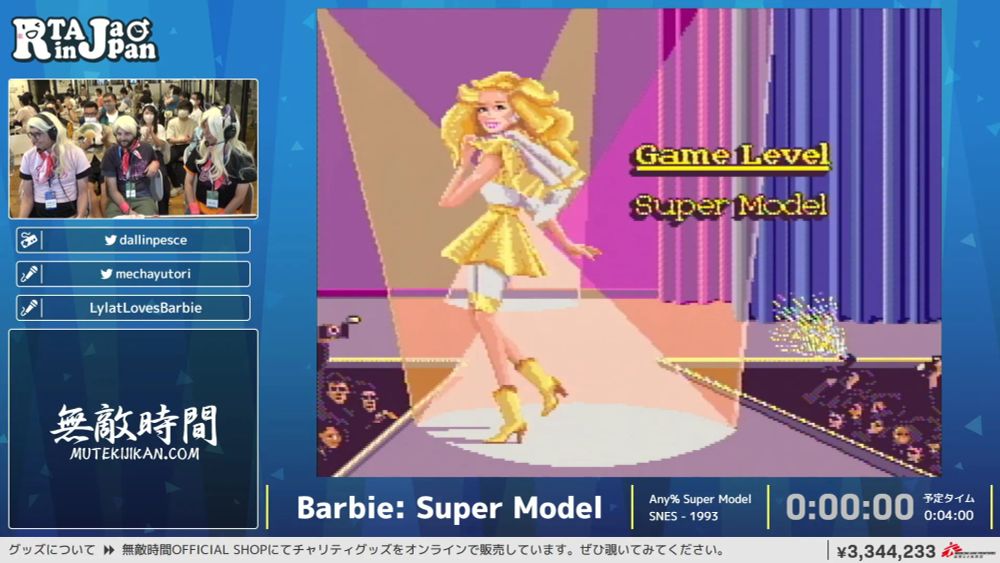Click the SNES - 1993 platform text

pyautogui.click(x=683, y=516)
